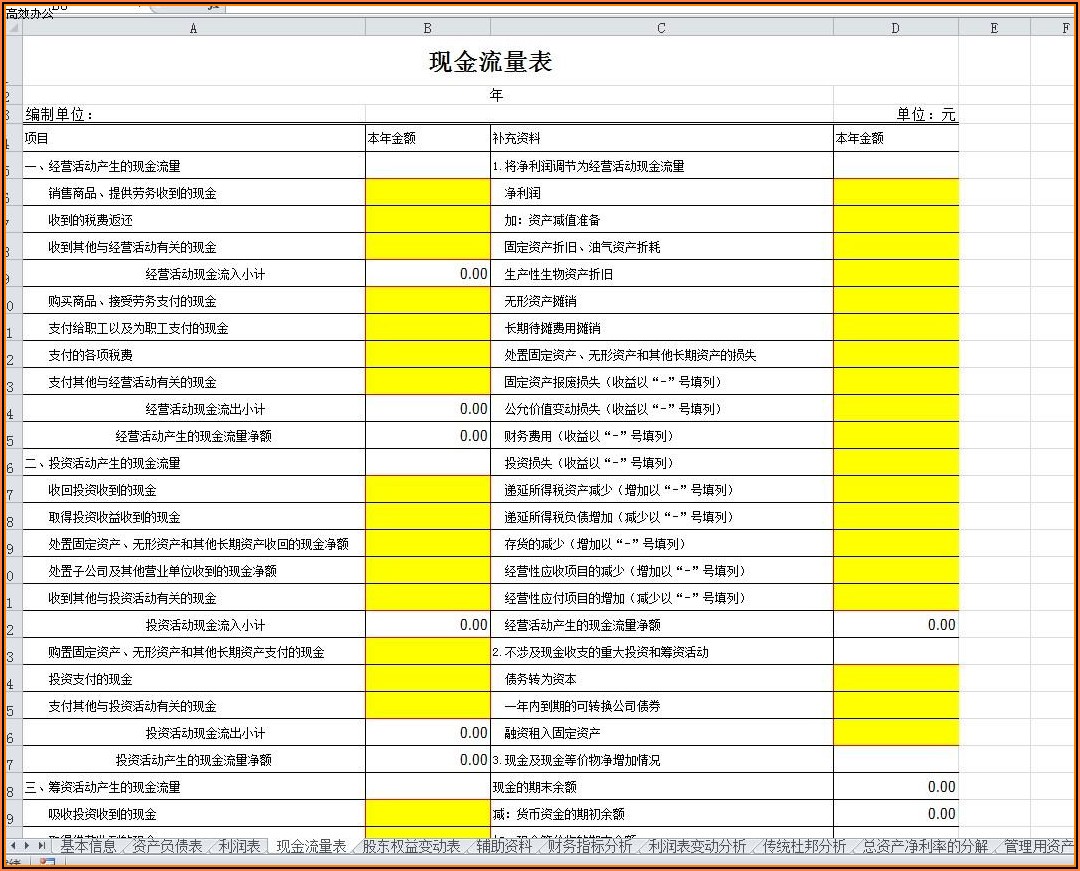Screen dimensions: 1080x871
Task: Switch to the 基本信息 sheet tab
Action: click(87, 847)
